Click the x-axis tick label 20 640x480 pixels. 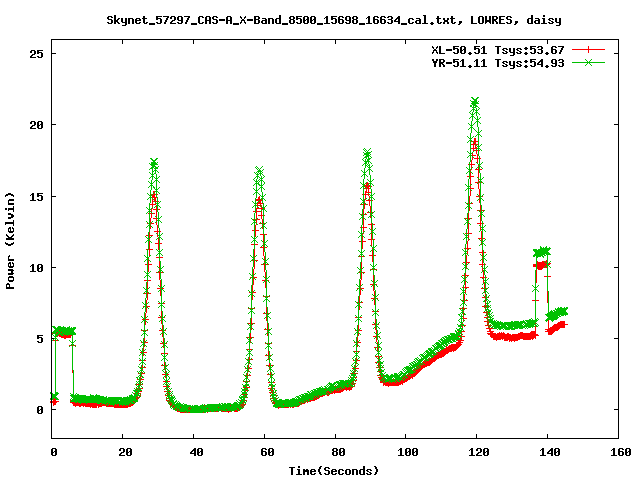pyautogui.click(x=125, y=452)
